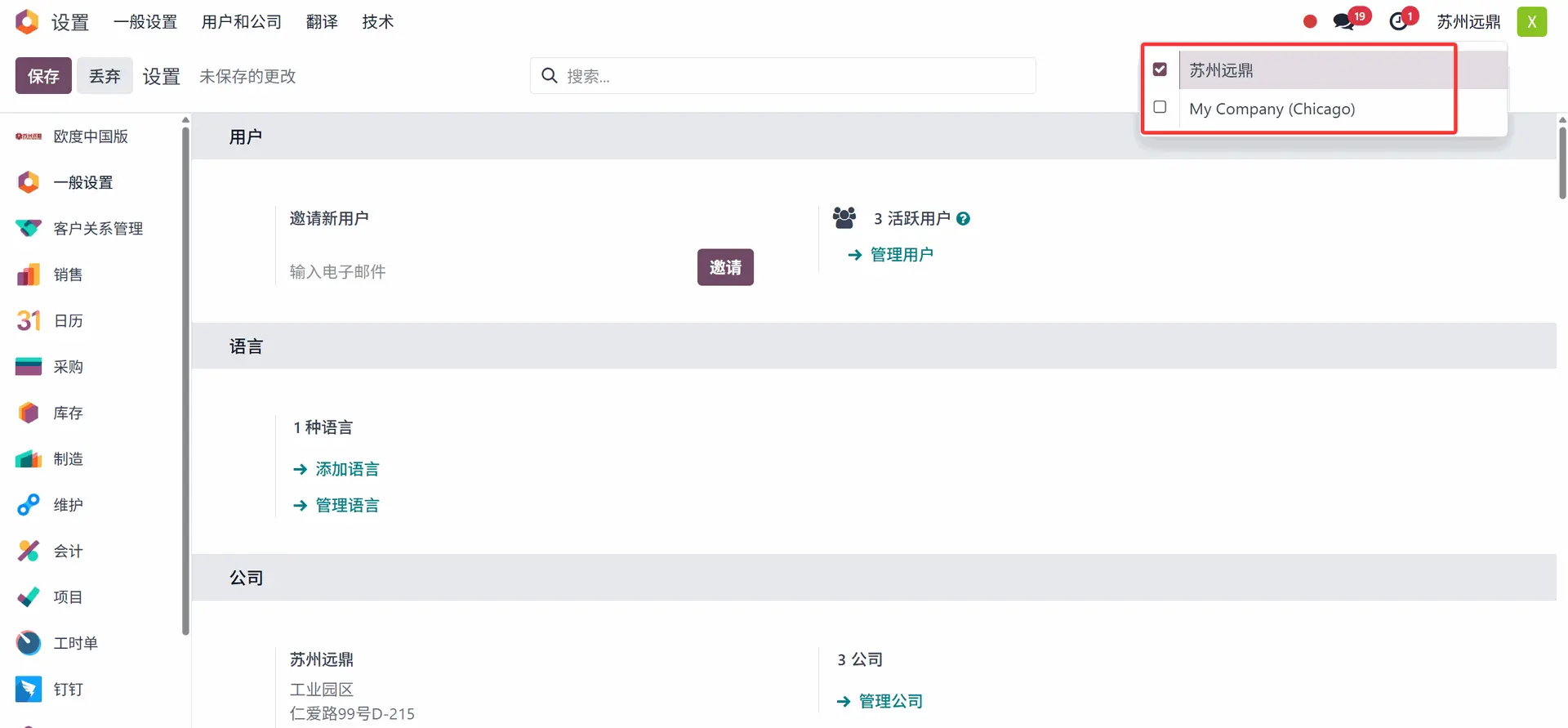Open the 管理用户 link
Image resolution: width=1568 pixels, height=728 pixels.
pyautogui.click(x=902, y=255)
